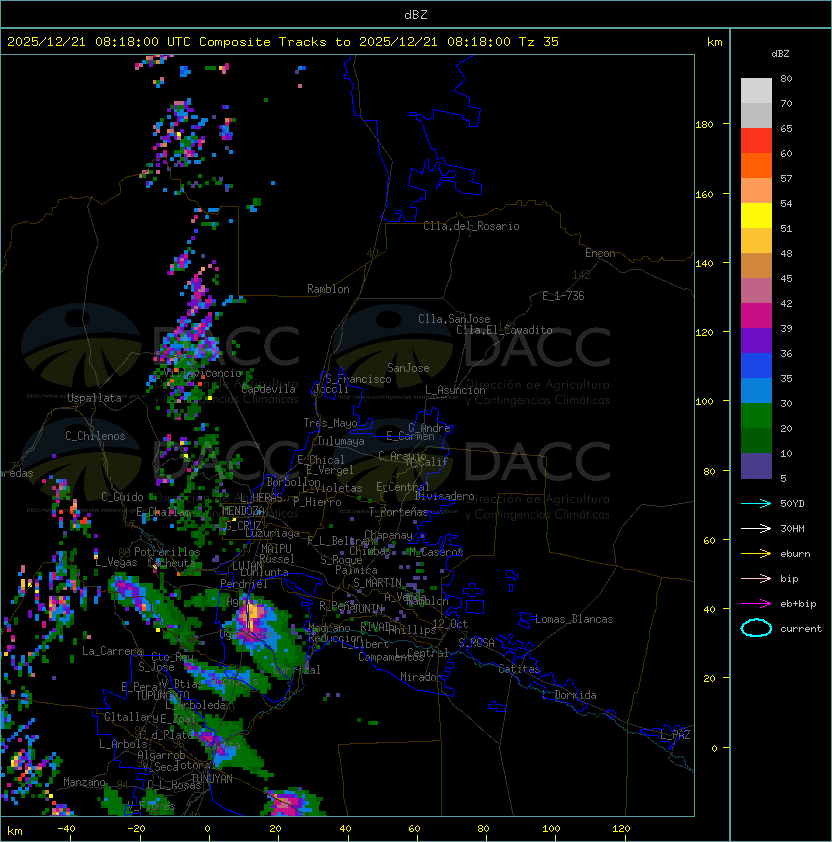
Task: Click the Uspallata town label
Action: pos(94,398)
